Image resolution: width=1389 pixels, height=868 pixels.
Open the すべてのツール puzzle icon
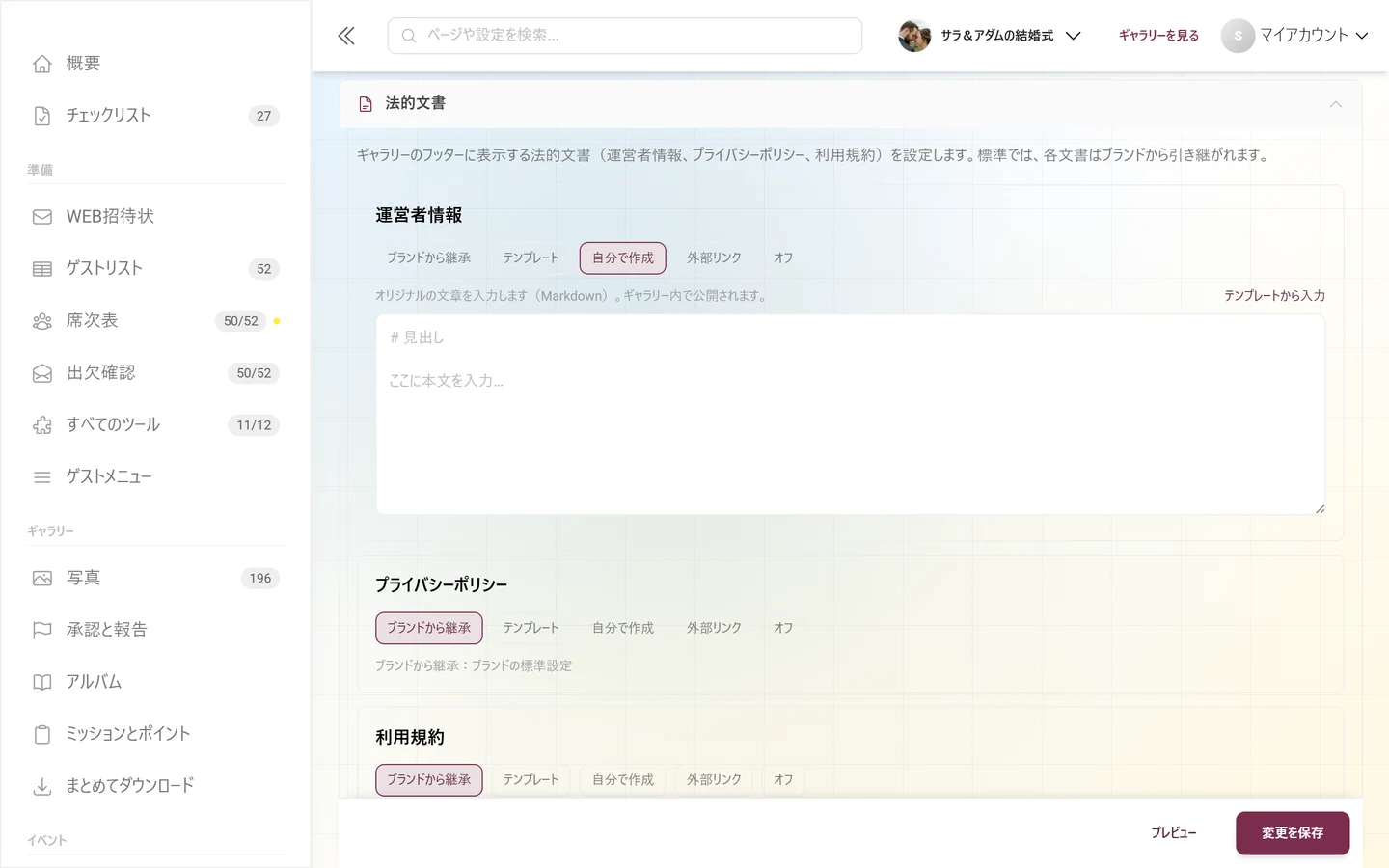(x=42, y=425)
